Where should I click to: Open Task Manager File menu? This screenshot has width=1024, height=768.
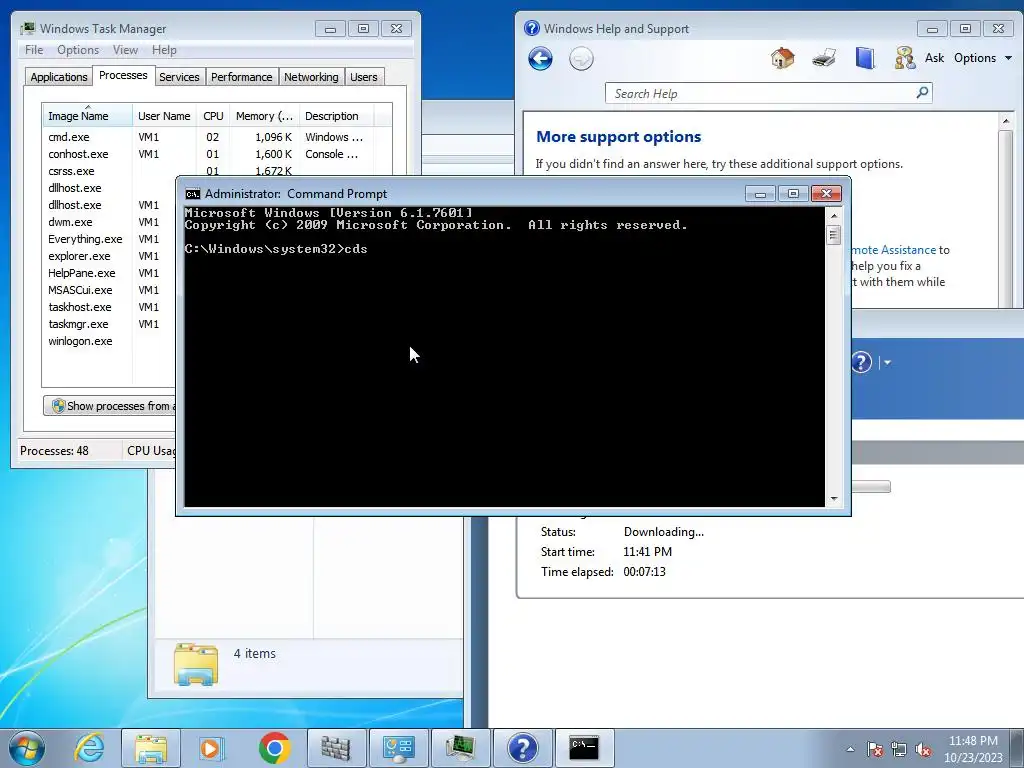click(34, 50)
